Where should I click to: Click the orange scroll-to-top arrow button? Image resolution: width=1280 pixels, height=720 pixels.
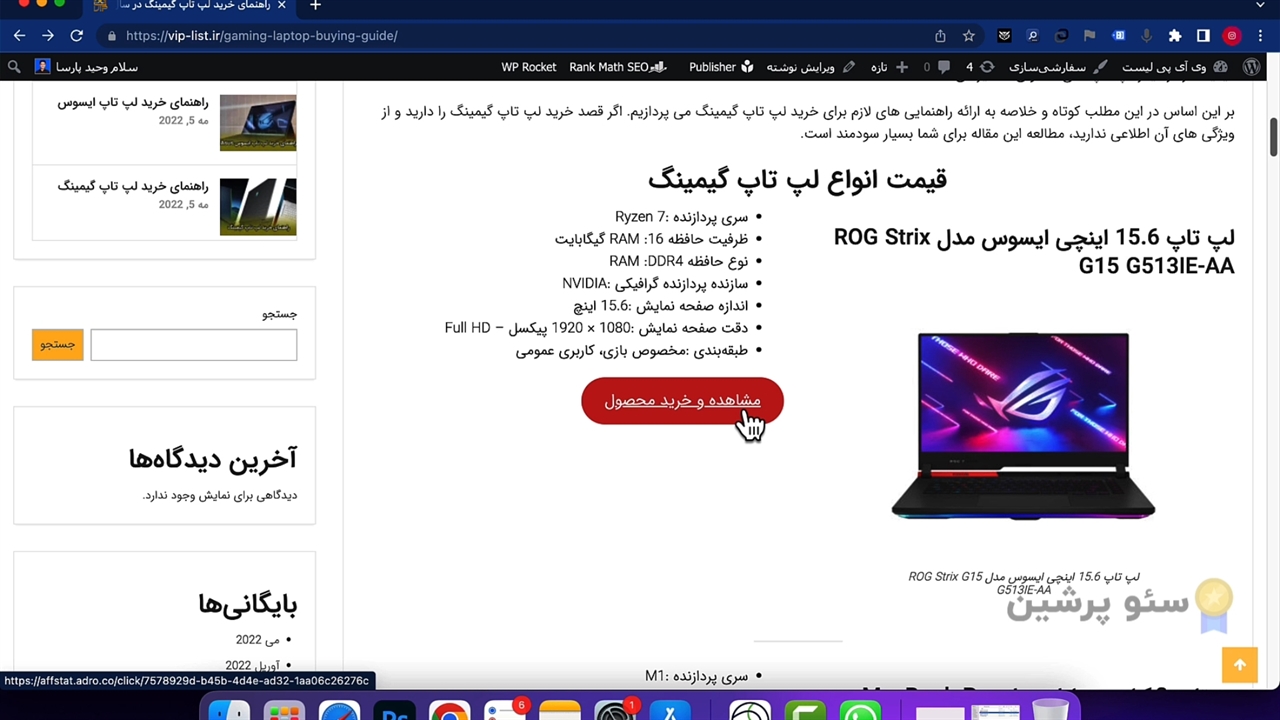pyautogui.click(x=1239, y=665)
